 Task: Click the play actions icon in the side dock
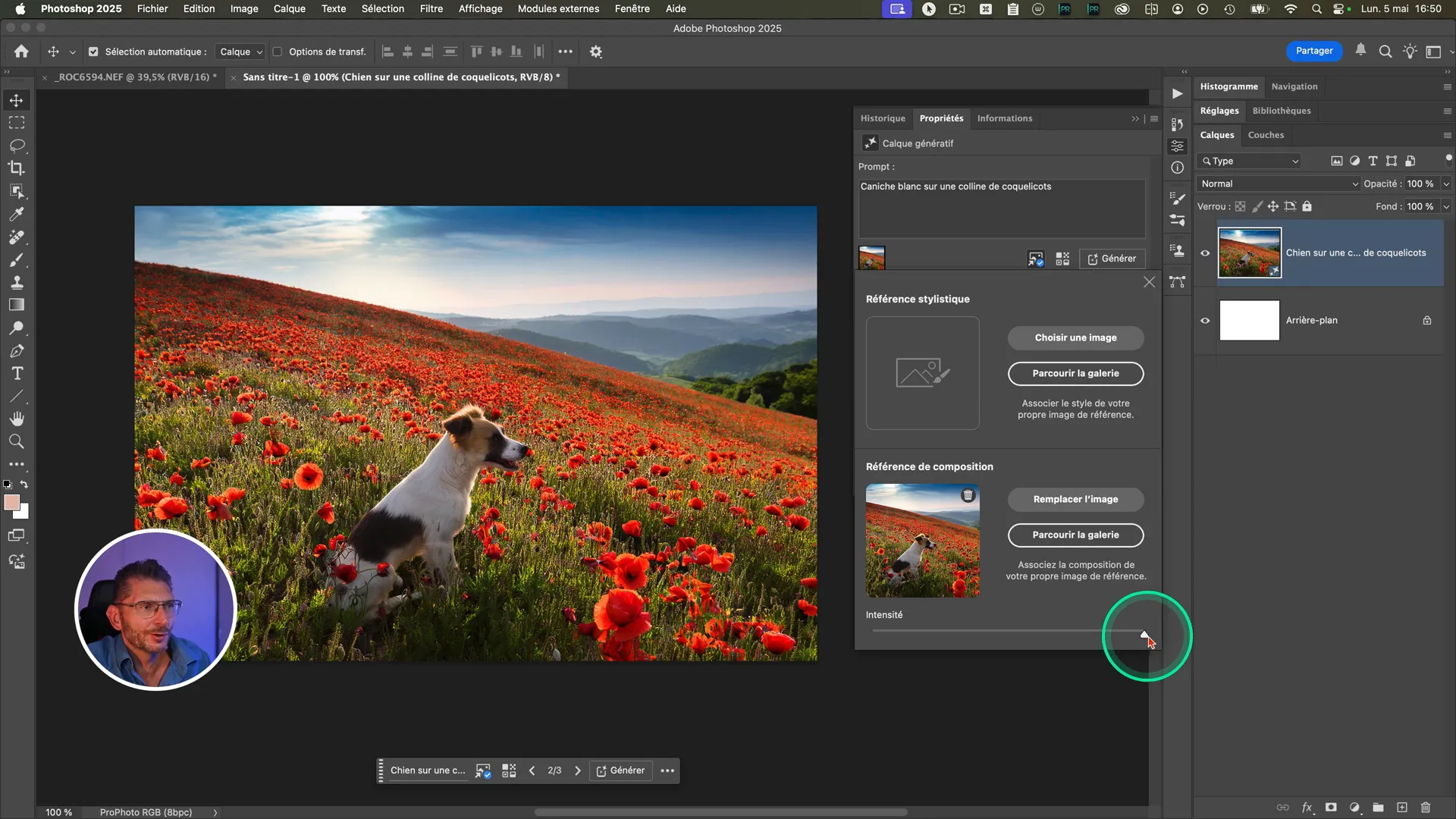(x=1177, y=93)
